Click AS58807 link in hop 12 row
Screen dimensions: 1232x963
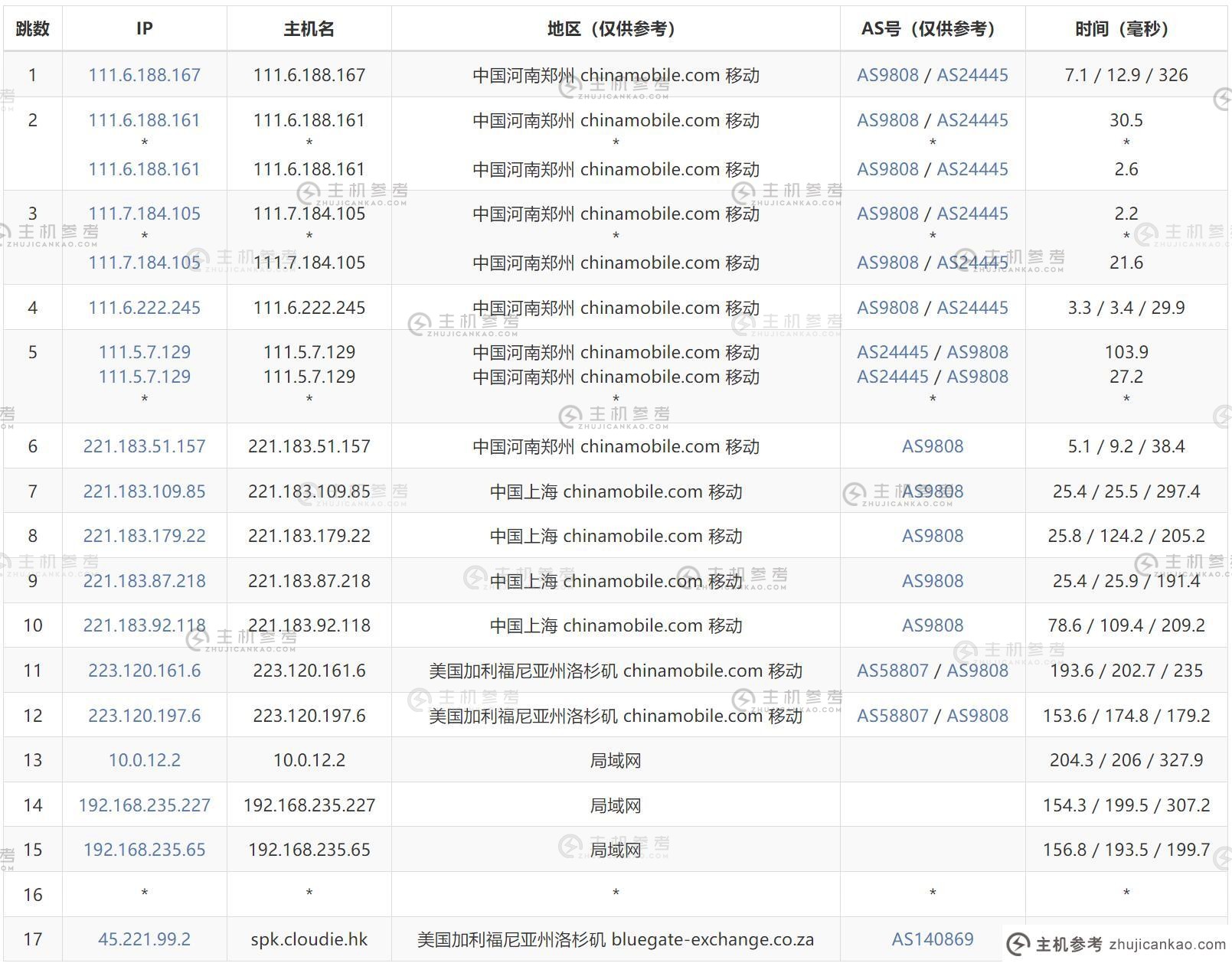(x=892, y=716)
